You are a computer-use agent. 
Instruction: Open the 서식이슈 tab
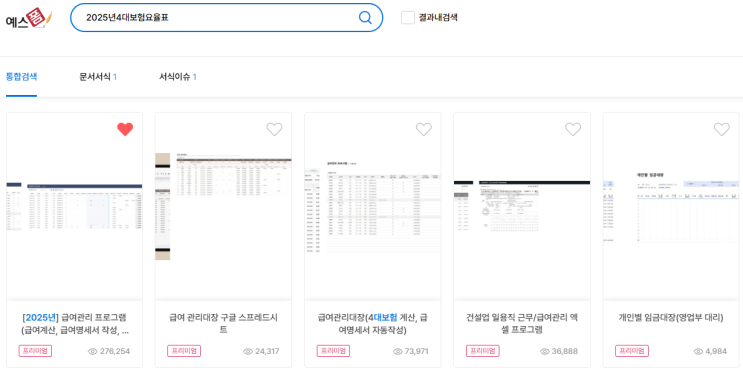178,77
